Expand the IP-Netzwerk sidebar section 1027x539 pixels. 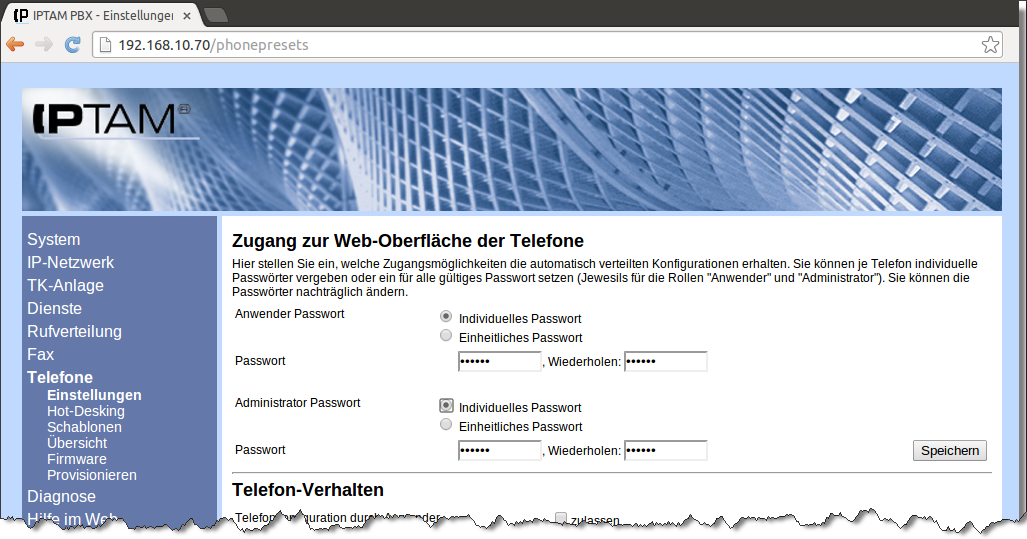[70, 263]
